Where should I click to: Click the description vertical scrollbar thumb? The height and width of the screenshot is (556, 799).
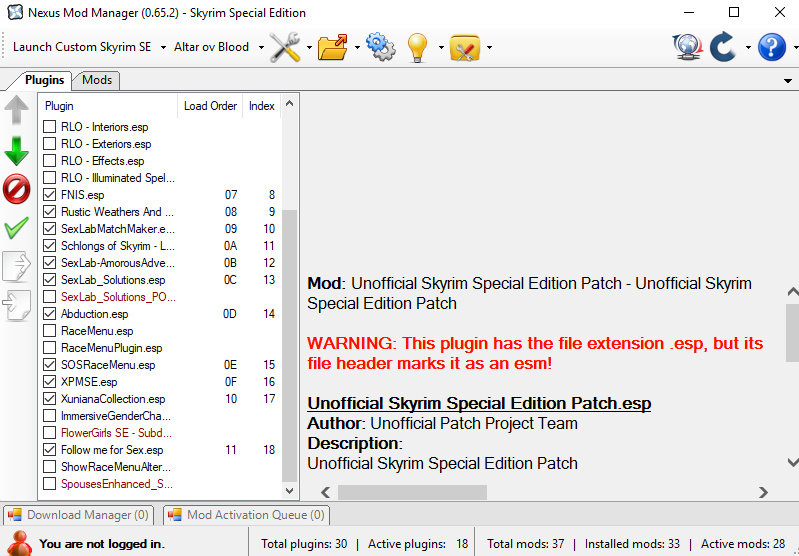click(x=792, y=333)
